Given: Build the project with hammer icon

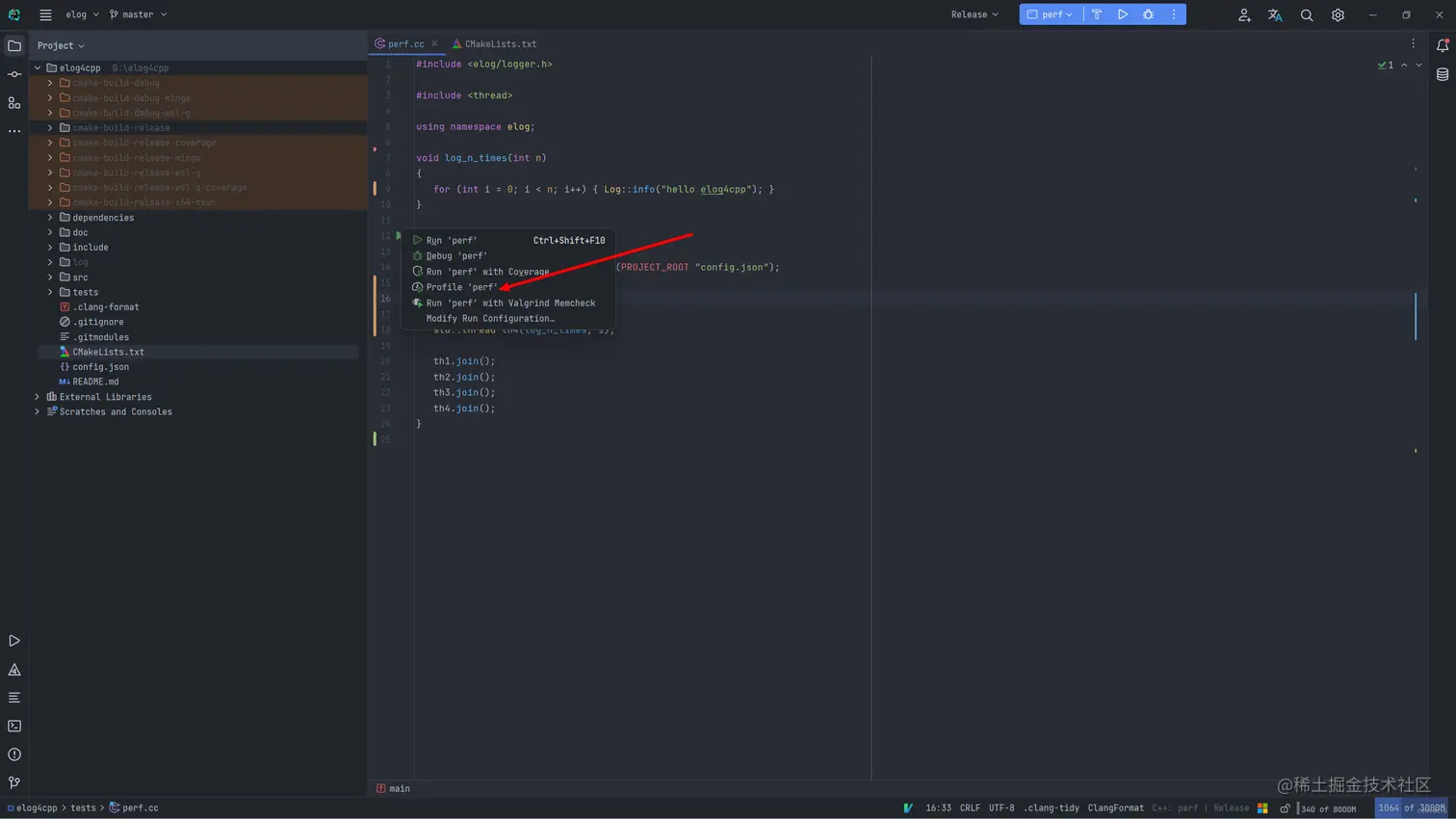Looking at the screenshot, I should pos(1097,14).
